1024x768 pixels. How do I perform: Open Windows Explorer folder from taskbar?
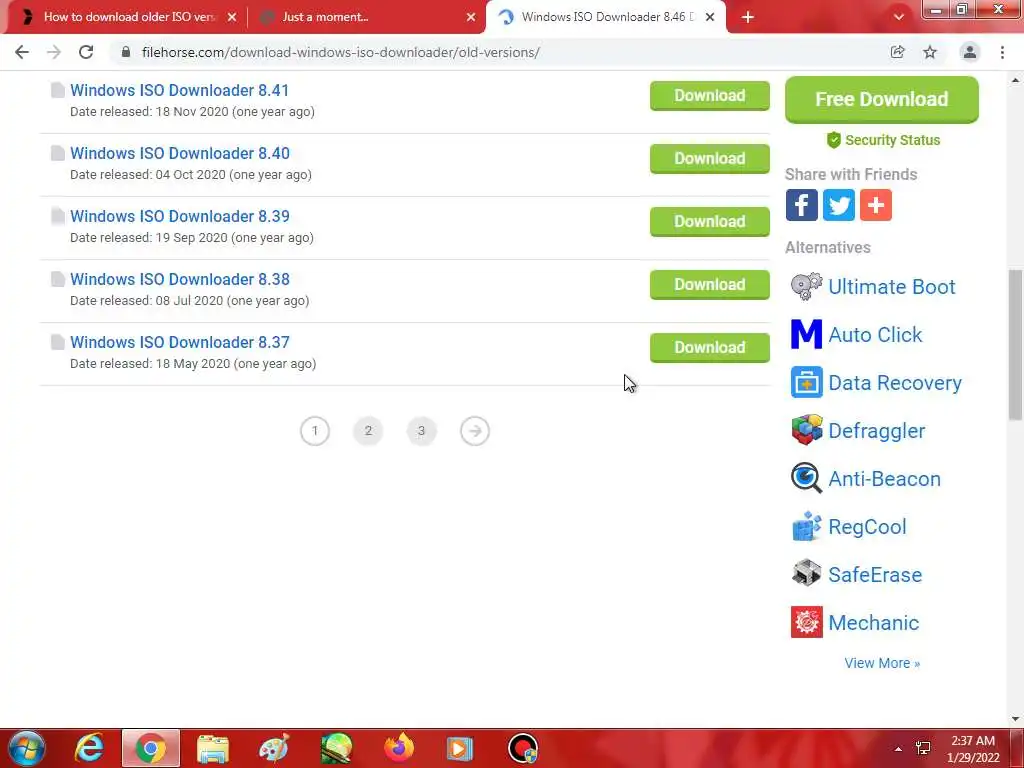(x=213, y=748)
